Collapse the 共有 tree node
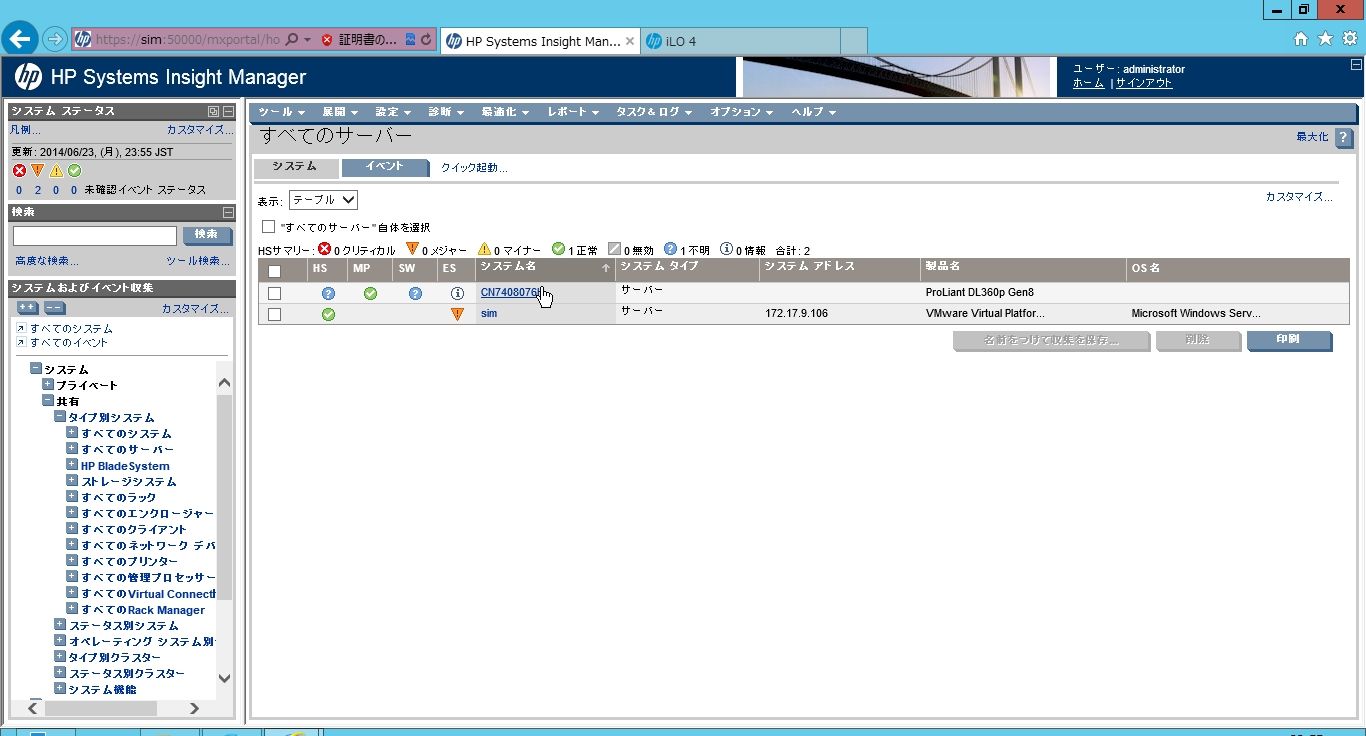Screen dimensions: 1366x736 click(48, 401)
